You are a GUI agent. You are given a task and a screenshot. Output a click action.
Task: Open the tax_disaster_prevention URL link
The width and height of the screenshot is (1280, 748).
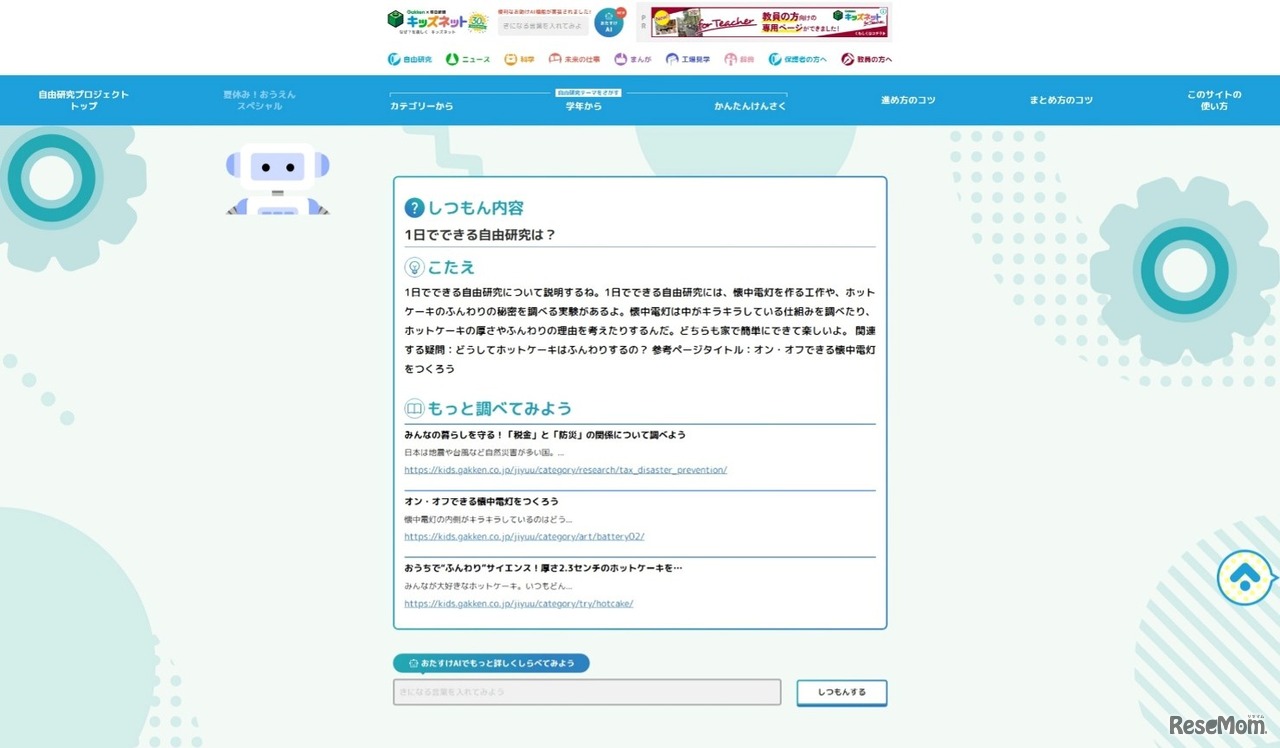click(x=566, y=470)
